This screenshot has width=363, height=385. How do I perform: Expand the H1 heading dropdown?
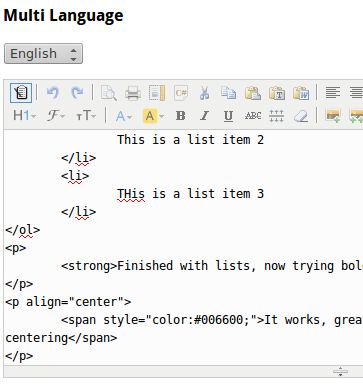[24, 116]
